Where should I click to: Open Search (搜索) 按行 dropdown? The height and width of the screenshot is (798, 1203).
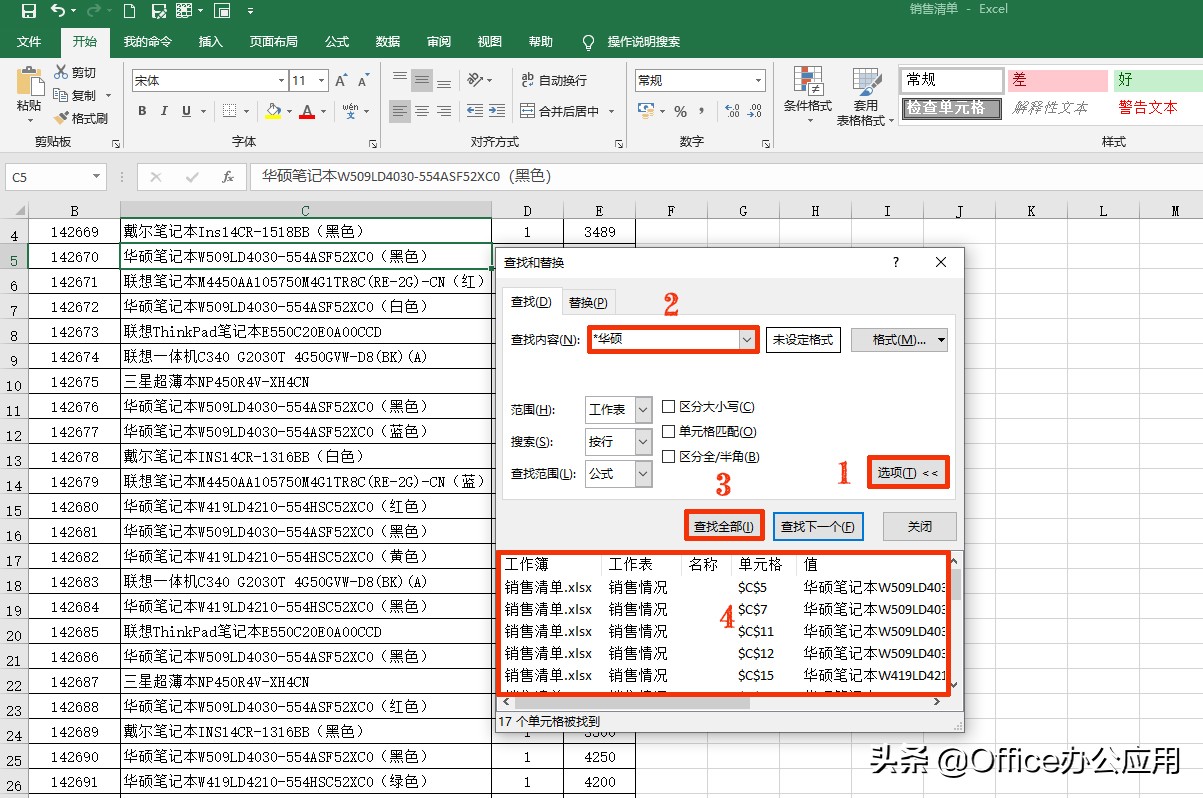pyautogui.click(x=643, y=441)
